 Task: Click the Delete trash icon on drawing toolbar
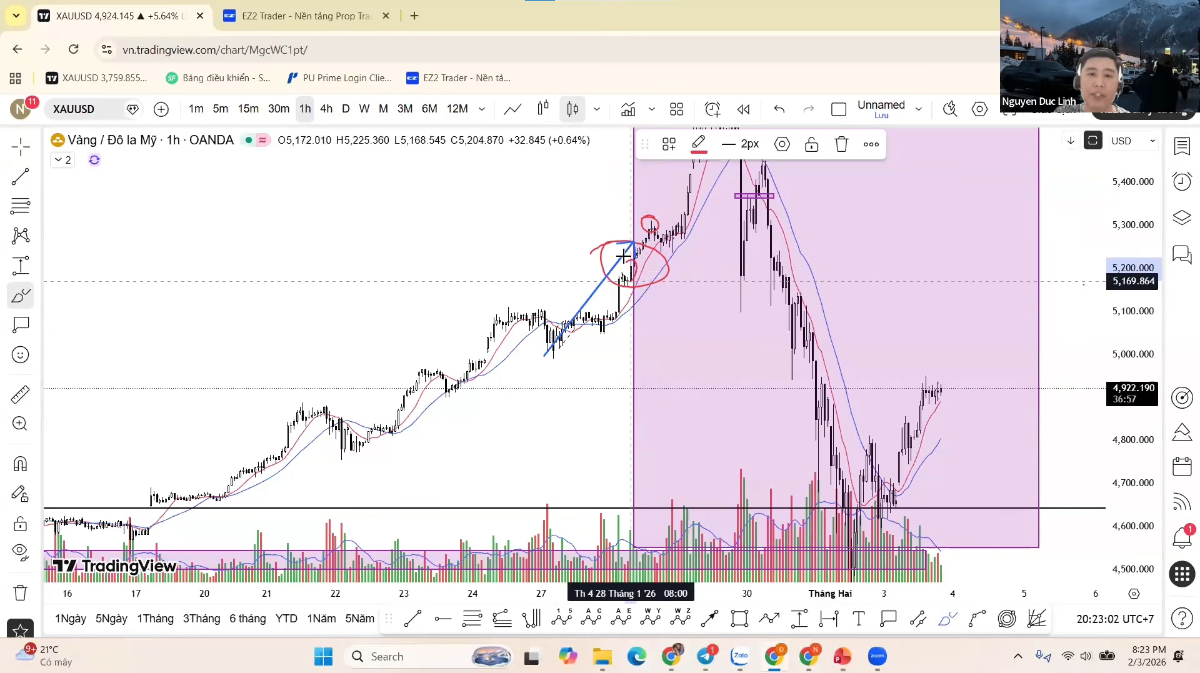(x=841, y=143)
